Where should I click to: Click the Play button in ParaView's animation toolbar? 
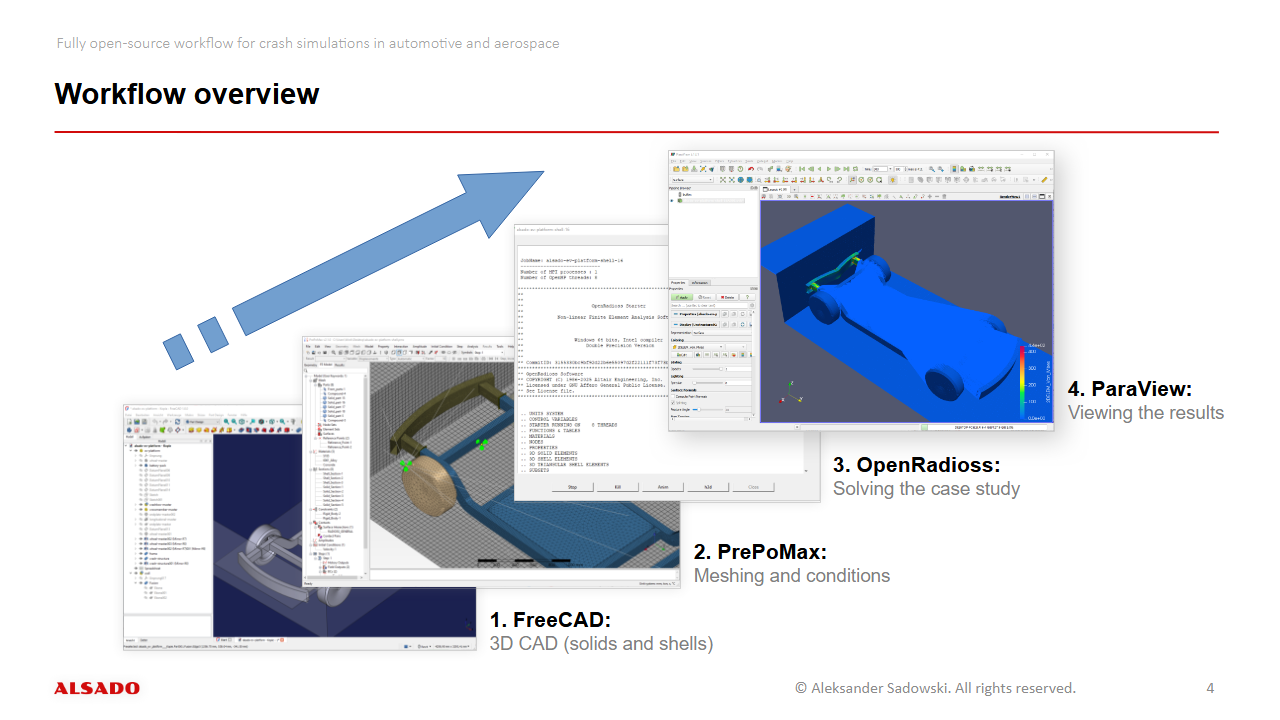(x=829, y=169)
